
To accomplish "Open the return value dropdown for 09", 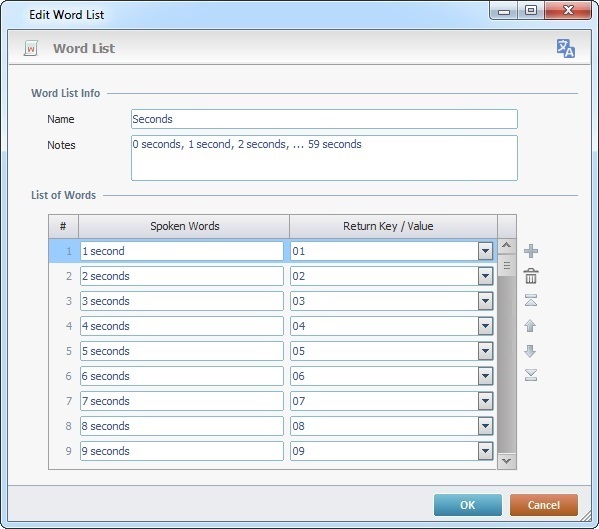I will [485, 451].
